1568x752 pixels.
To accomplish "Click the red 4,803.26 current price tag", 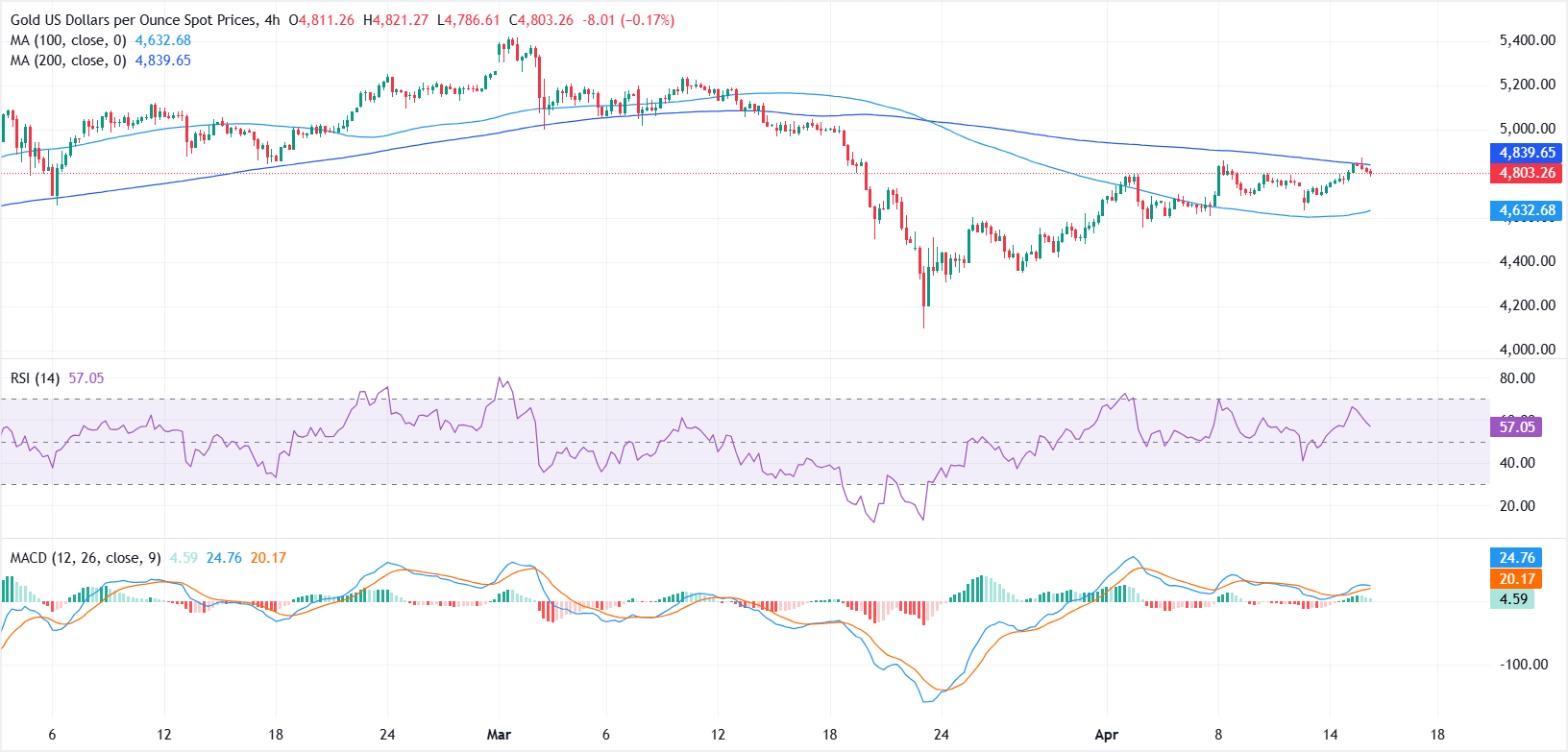I will pos(1527,173).
